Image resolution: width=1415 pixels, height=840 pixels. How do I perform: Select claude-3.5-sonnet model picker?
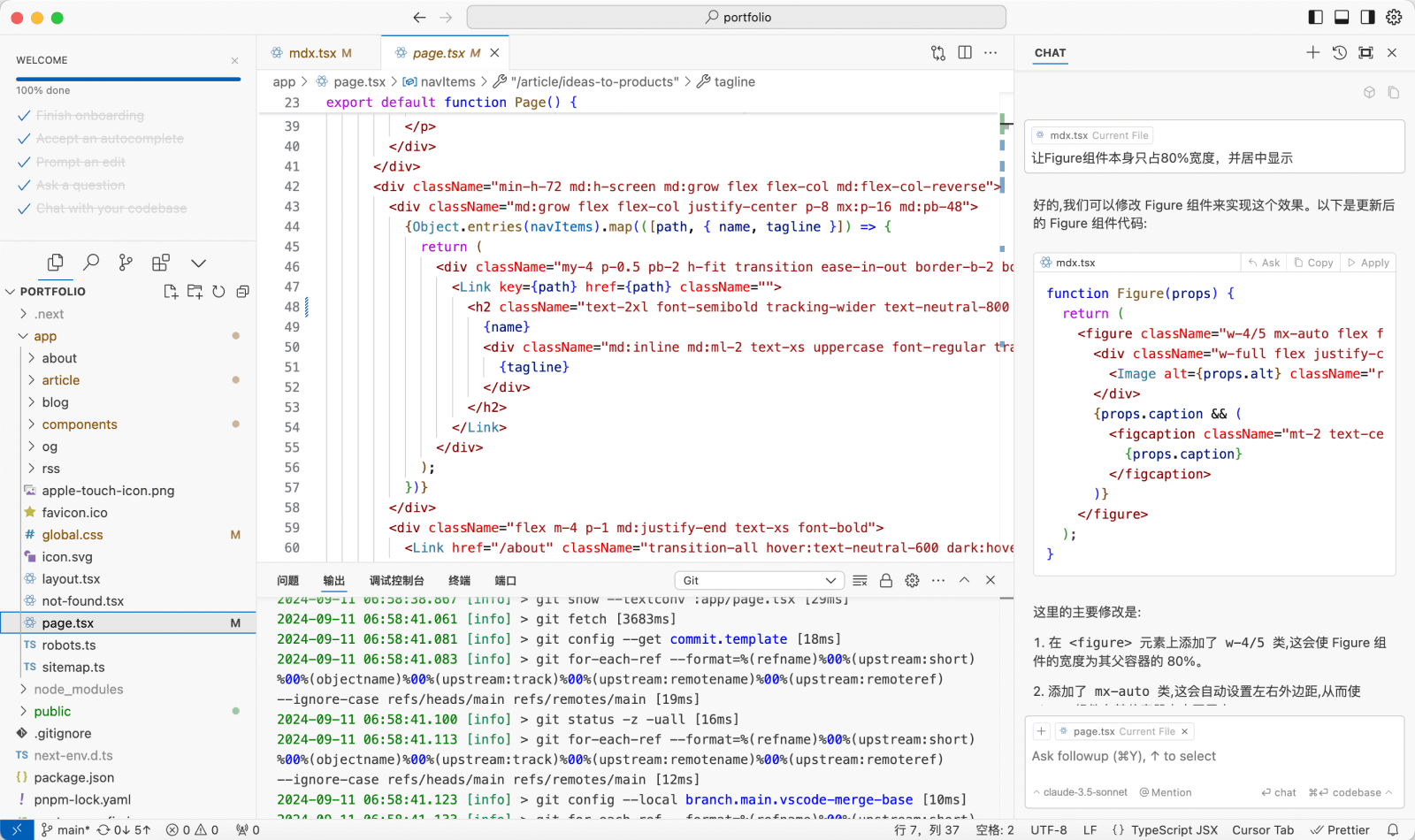point(1081,792)
